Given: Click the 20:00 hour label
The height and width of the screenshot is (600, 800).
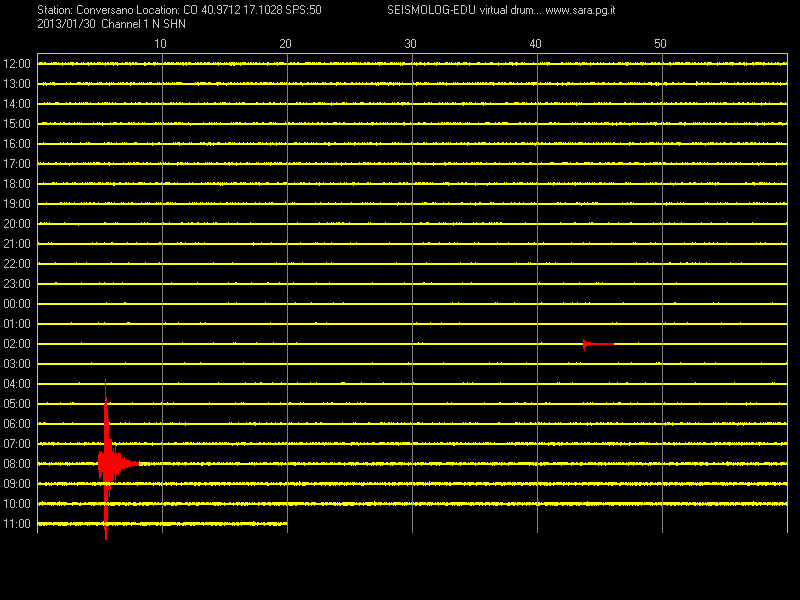Looking at the screenshot, I should (17, 224).
